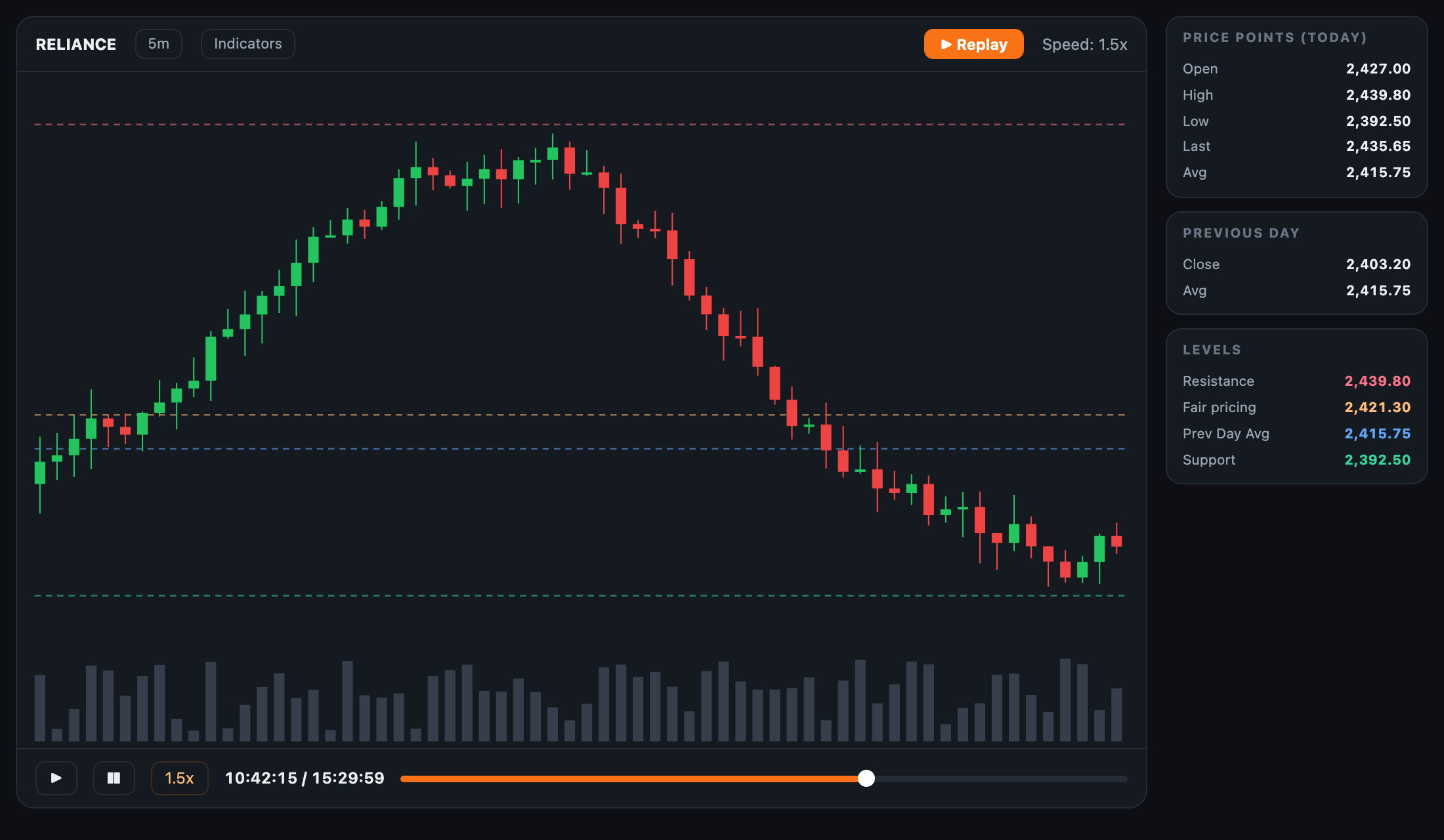Click the last red candle on the chart

coord(1116,541)
